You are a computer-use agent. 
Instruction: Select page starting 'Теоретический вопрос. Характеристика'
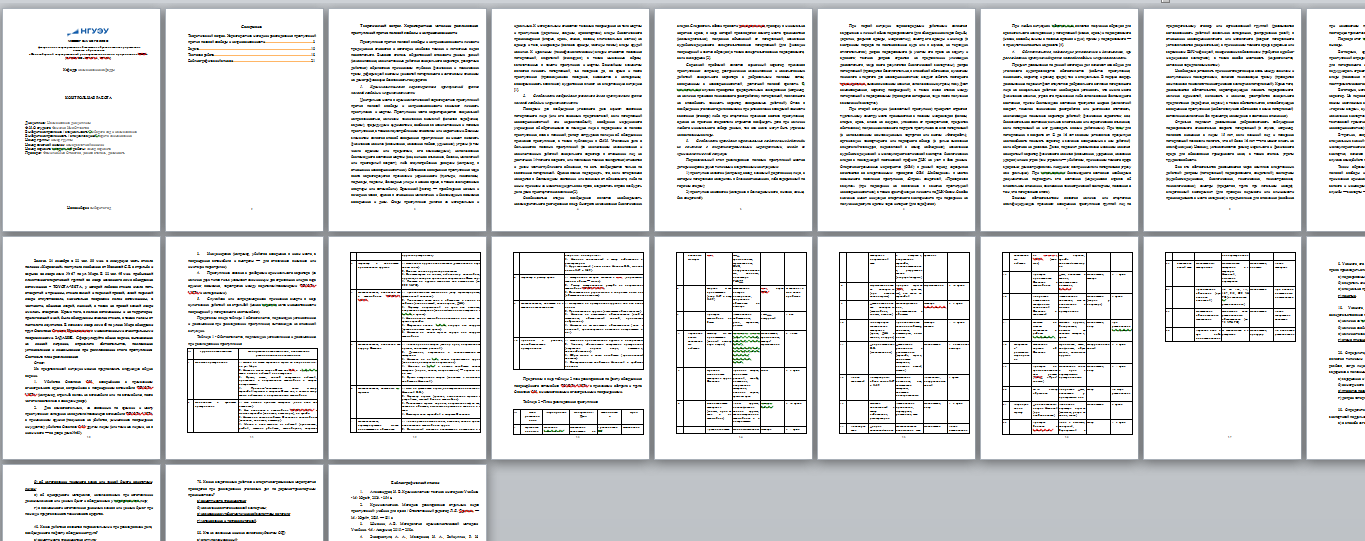pyautogui.click(x=405, y=118)
